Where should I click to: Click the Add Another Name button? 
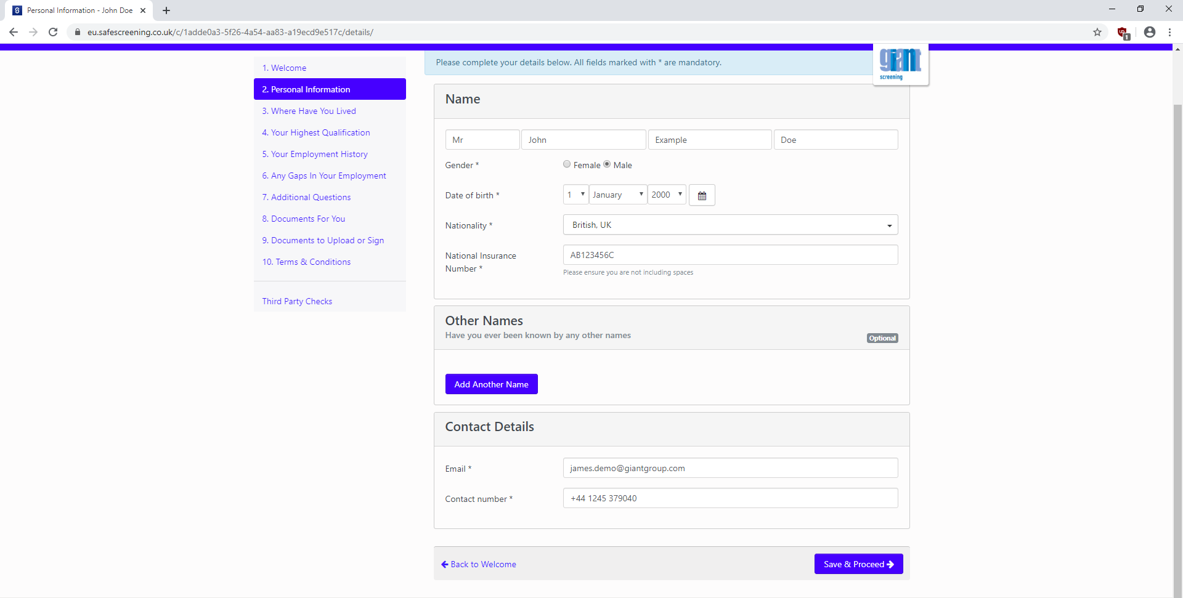click(491, 384)
